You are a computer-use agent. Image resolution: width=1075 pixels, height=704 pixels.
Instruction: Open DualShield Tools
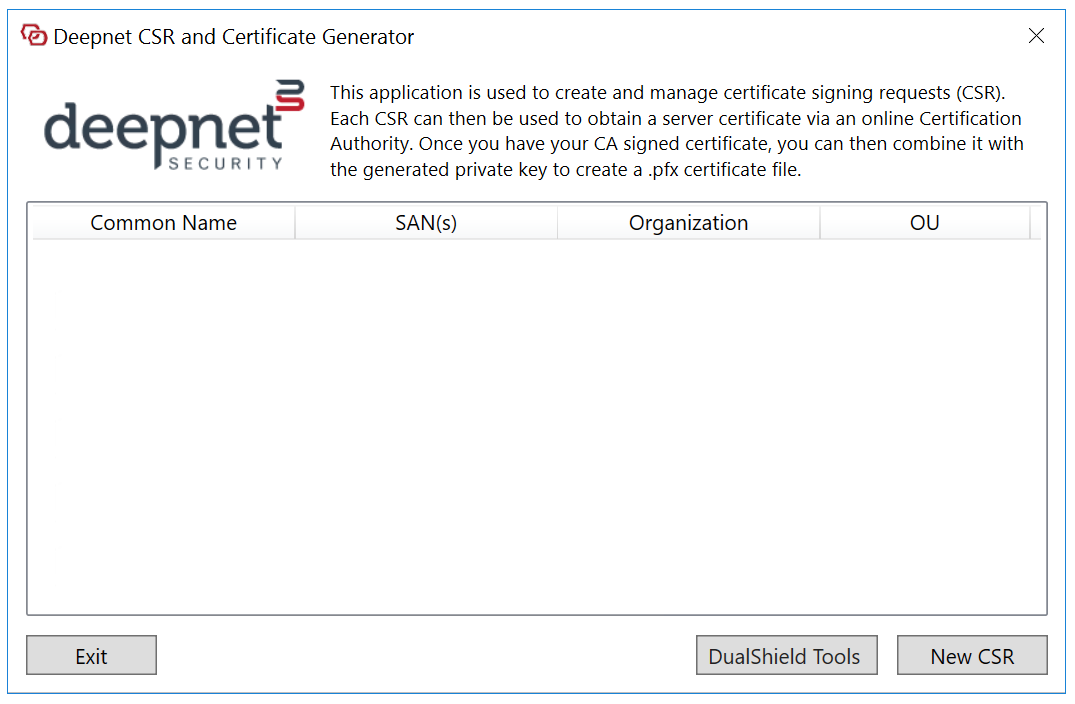[x=785, y=656]
